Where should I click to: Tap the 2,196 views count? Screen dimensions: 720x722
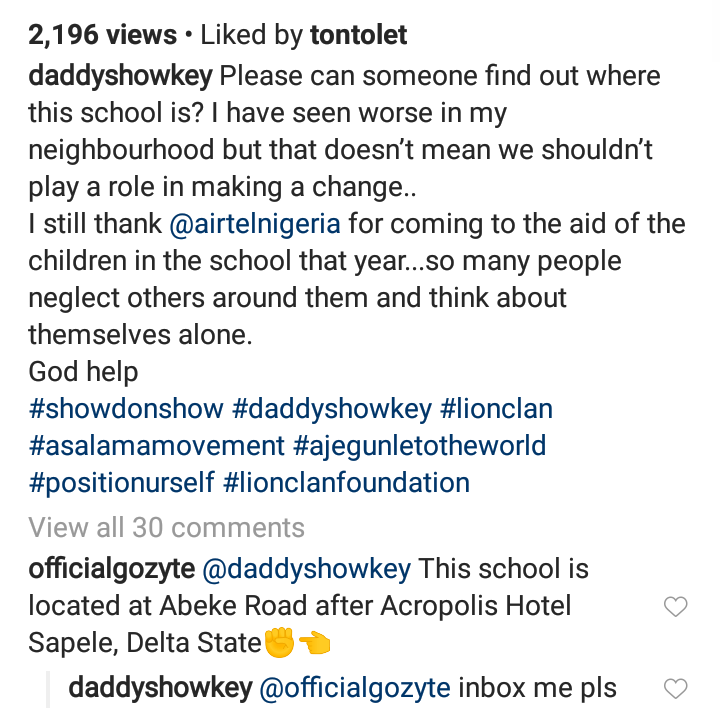[100, 36]
